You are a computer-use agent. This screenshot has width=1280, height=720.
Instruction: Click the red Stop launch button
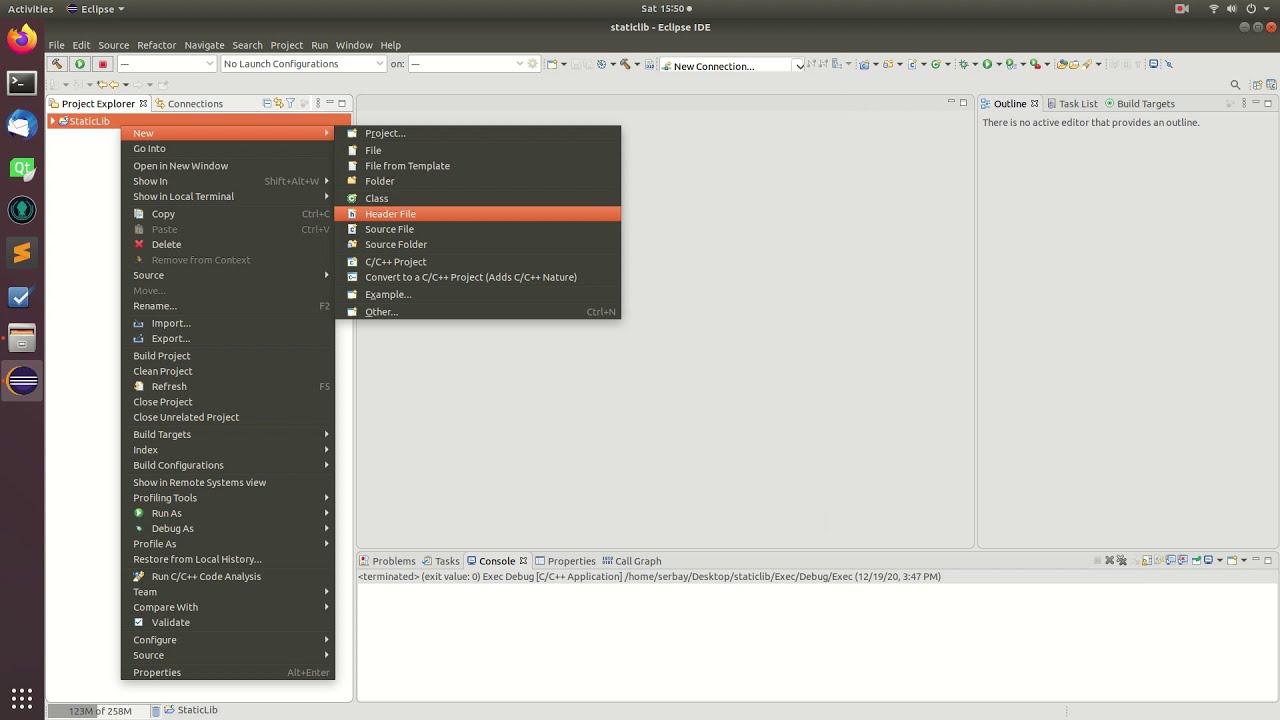[102, 64]
